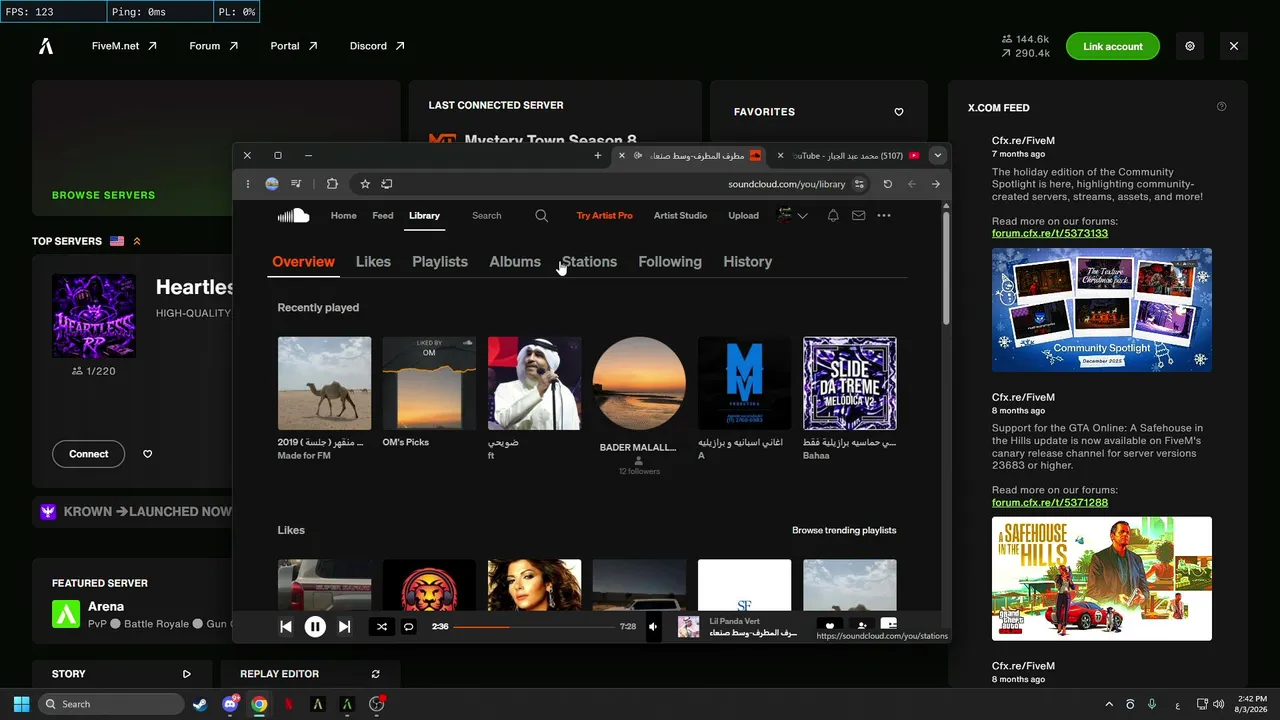Open the browser media control icon

pyautogui.click(x=296, y=184)
